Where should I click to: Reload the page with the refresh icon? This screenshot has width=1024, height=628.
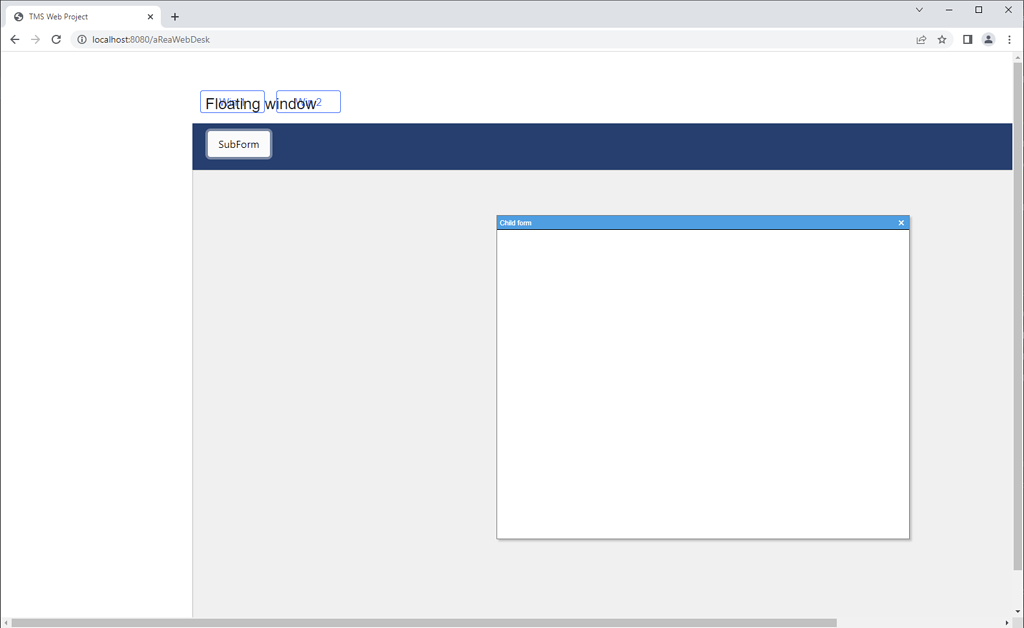tap(56, 39)
